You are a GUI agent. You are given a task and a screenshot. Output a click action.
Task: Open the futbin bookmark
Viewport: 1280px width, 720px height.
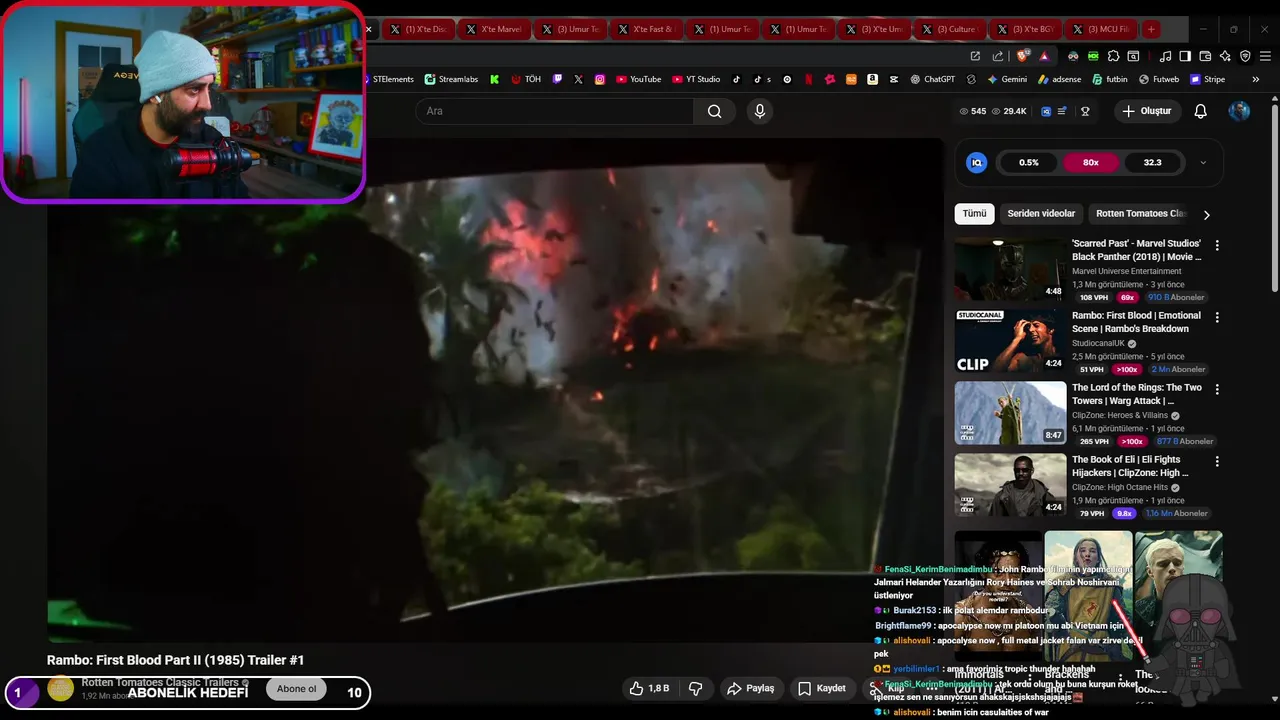[x=1109, y=79]
